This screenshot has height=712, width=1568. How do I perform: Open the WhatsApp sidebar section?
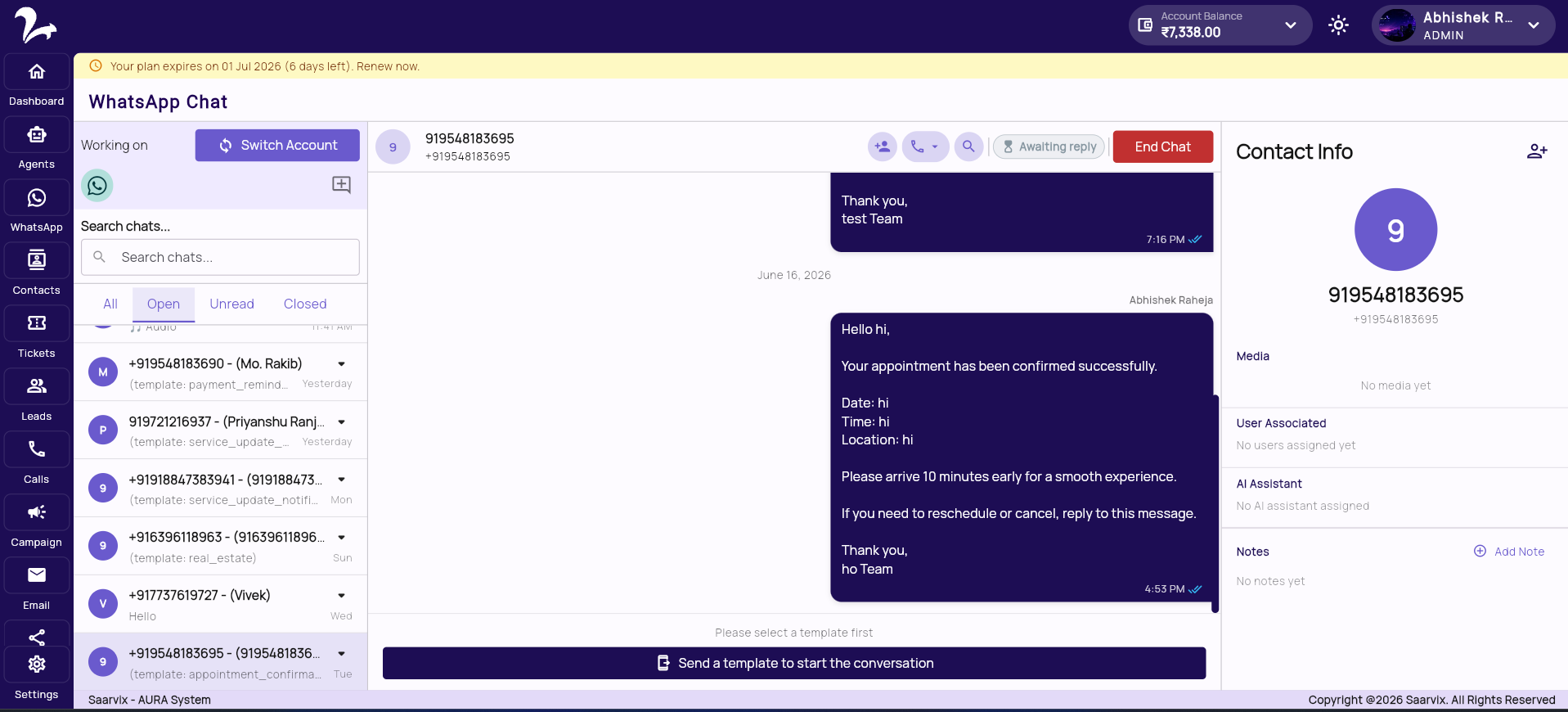(37, 198)
